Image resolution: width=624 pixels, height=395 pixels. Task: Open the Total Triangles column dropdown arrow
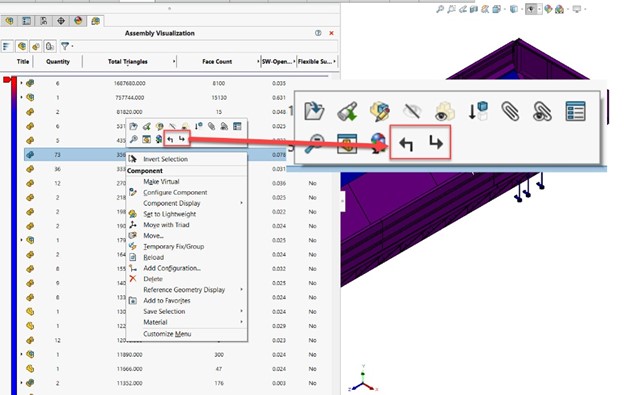(174, 62)
